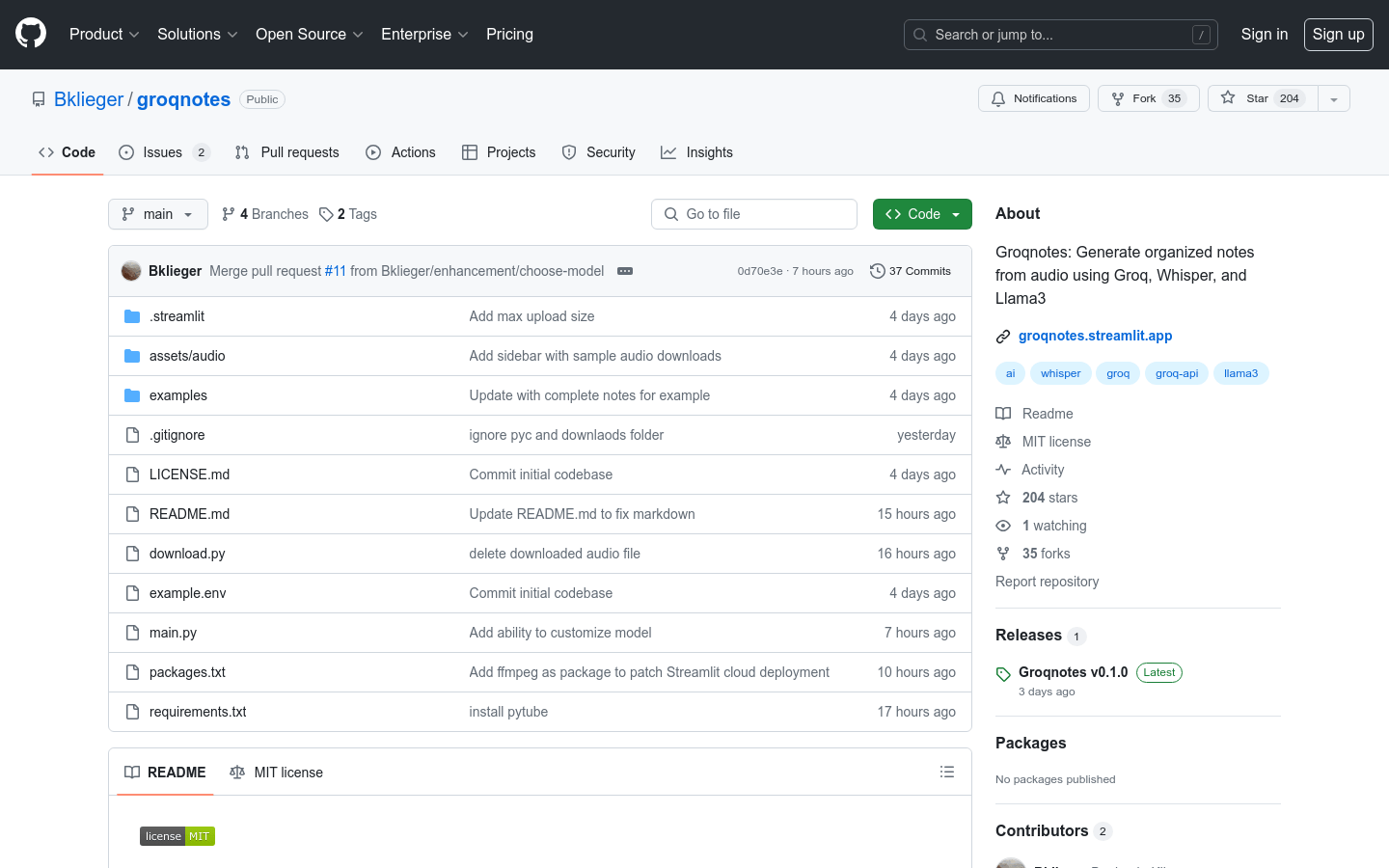Screen dimensions: 1389x868
Task: Expand the main branch dropdown
Action: [x=158, y=214]
